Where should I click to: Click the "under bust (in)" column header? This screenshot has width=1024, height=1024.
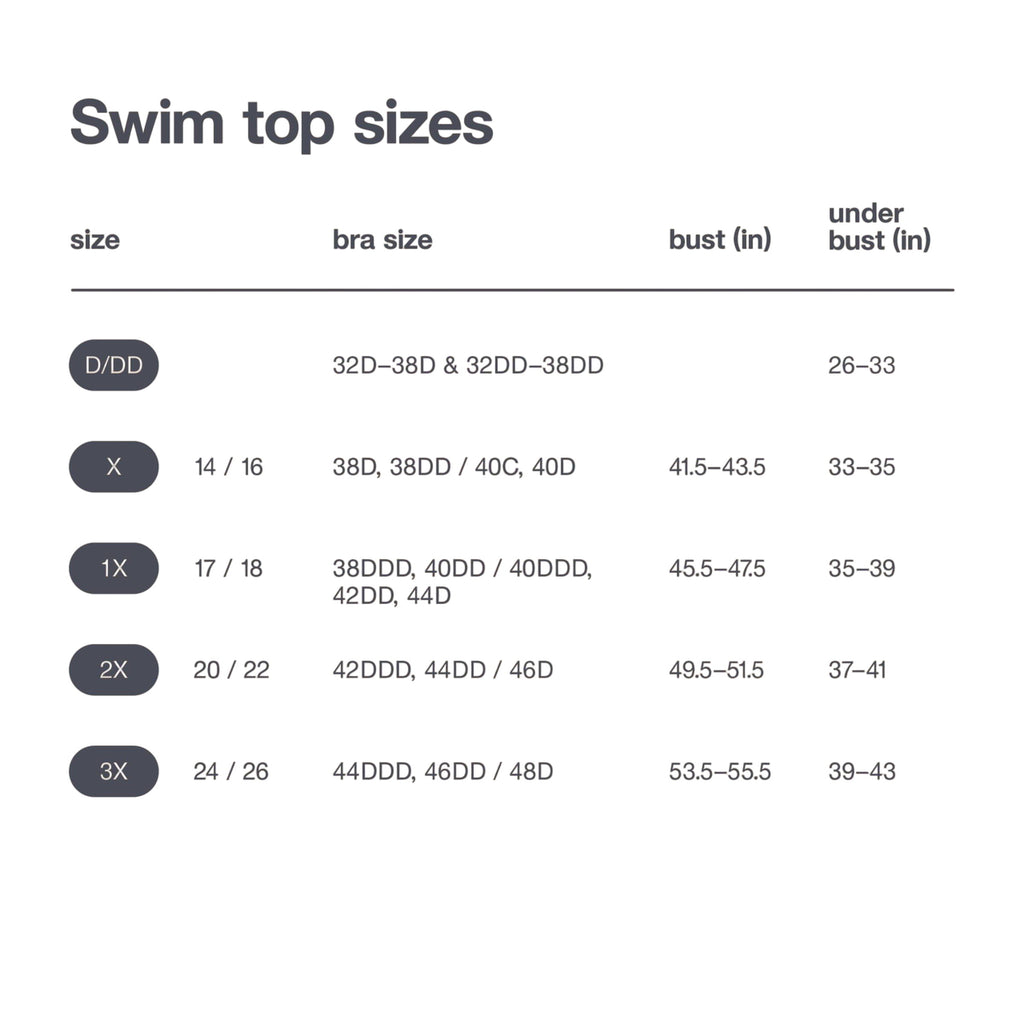(878, 227)
